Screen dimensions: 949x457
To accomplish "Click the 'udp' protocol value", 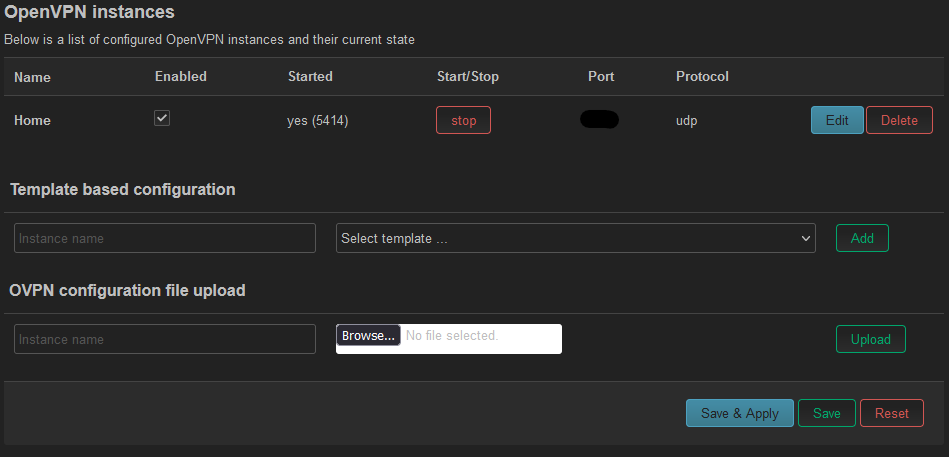I will pos(687,121).
